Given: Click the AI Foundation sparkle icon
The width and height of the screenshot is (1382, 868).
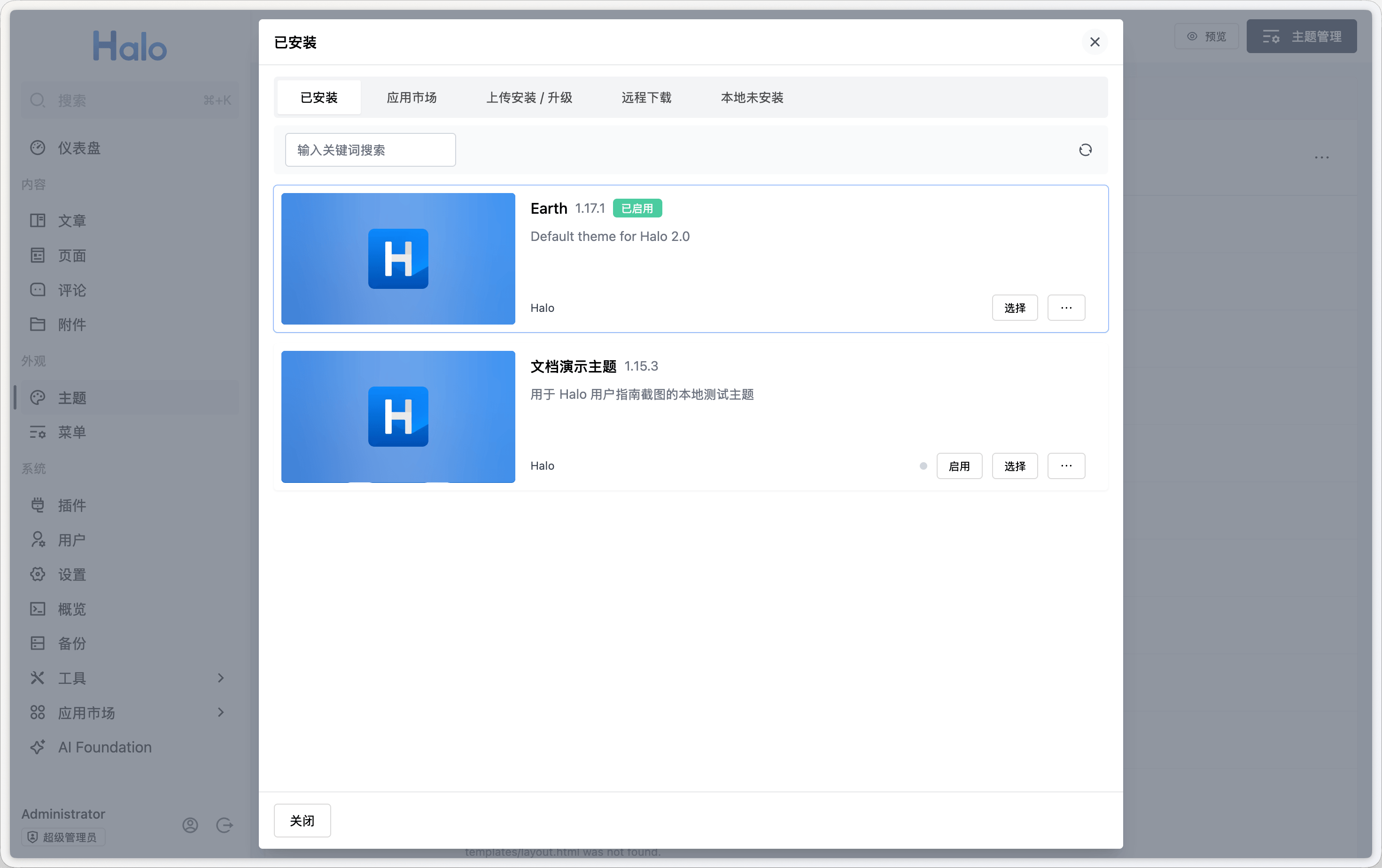Looking at the screenshot, I should pyautogui.click(x=37, y=747).
